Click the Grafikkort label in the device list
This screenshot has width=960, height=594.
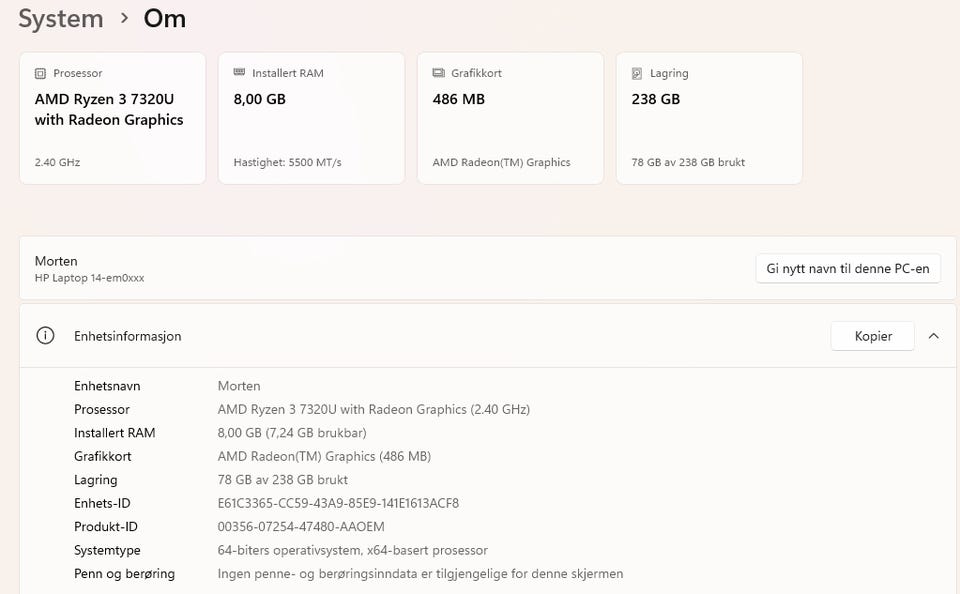pos(103,456)
